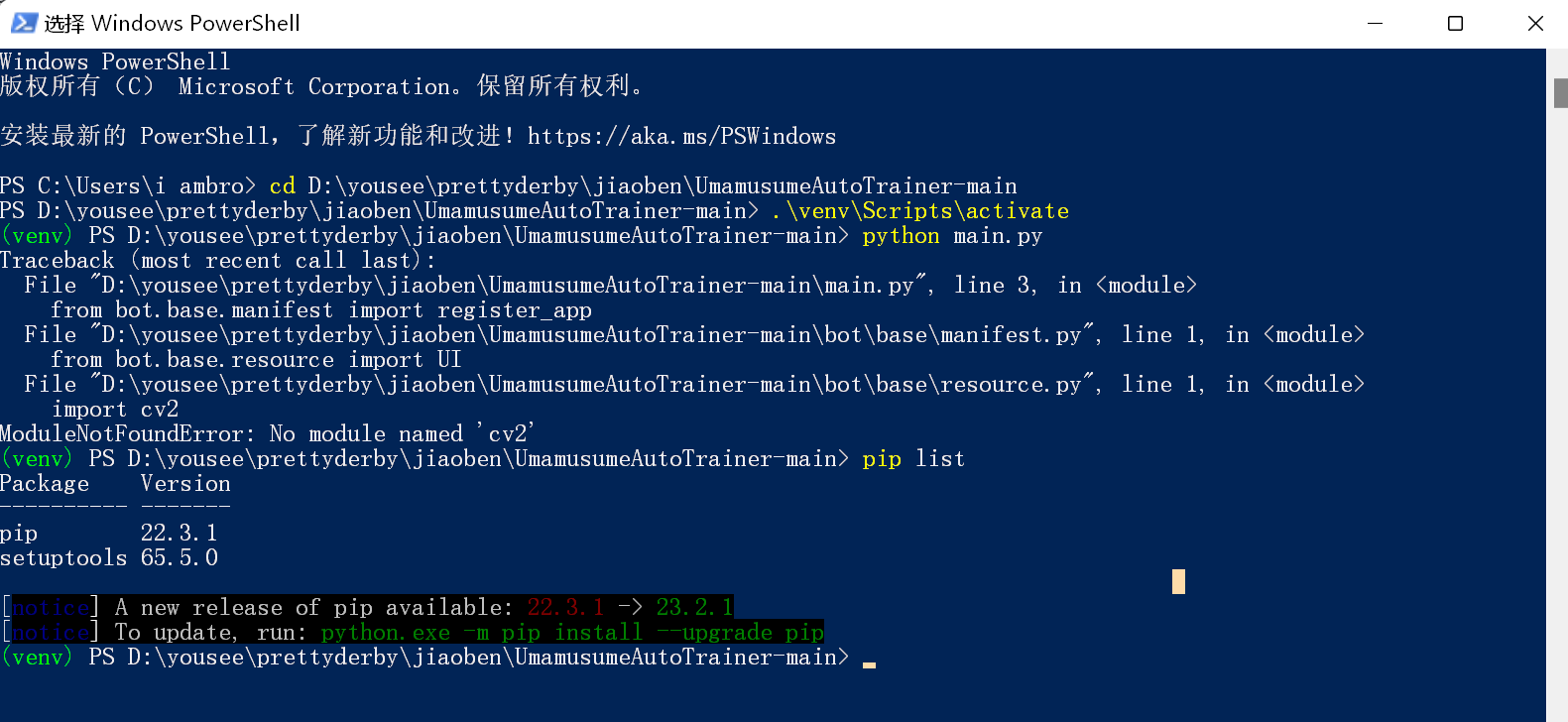The width and height of the screenshot is (1568, 722).
Task: Click the highlighted block on the right side
Action: coord(1177,582)
